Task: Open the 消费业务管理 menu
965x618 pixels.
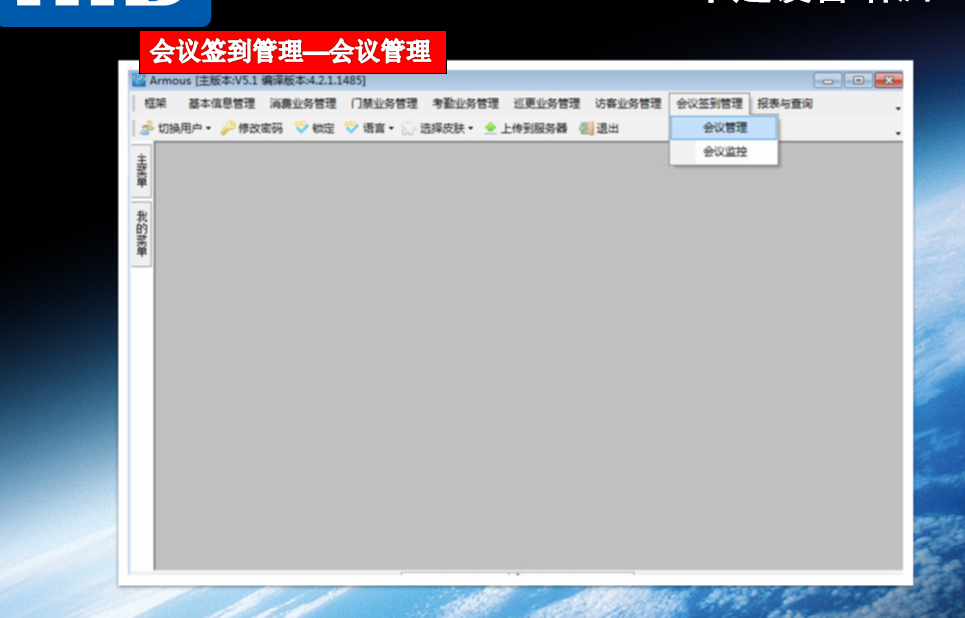Action: (x=303, y=103)
